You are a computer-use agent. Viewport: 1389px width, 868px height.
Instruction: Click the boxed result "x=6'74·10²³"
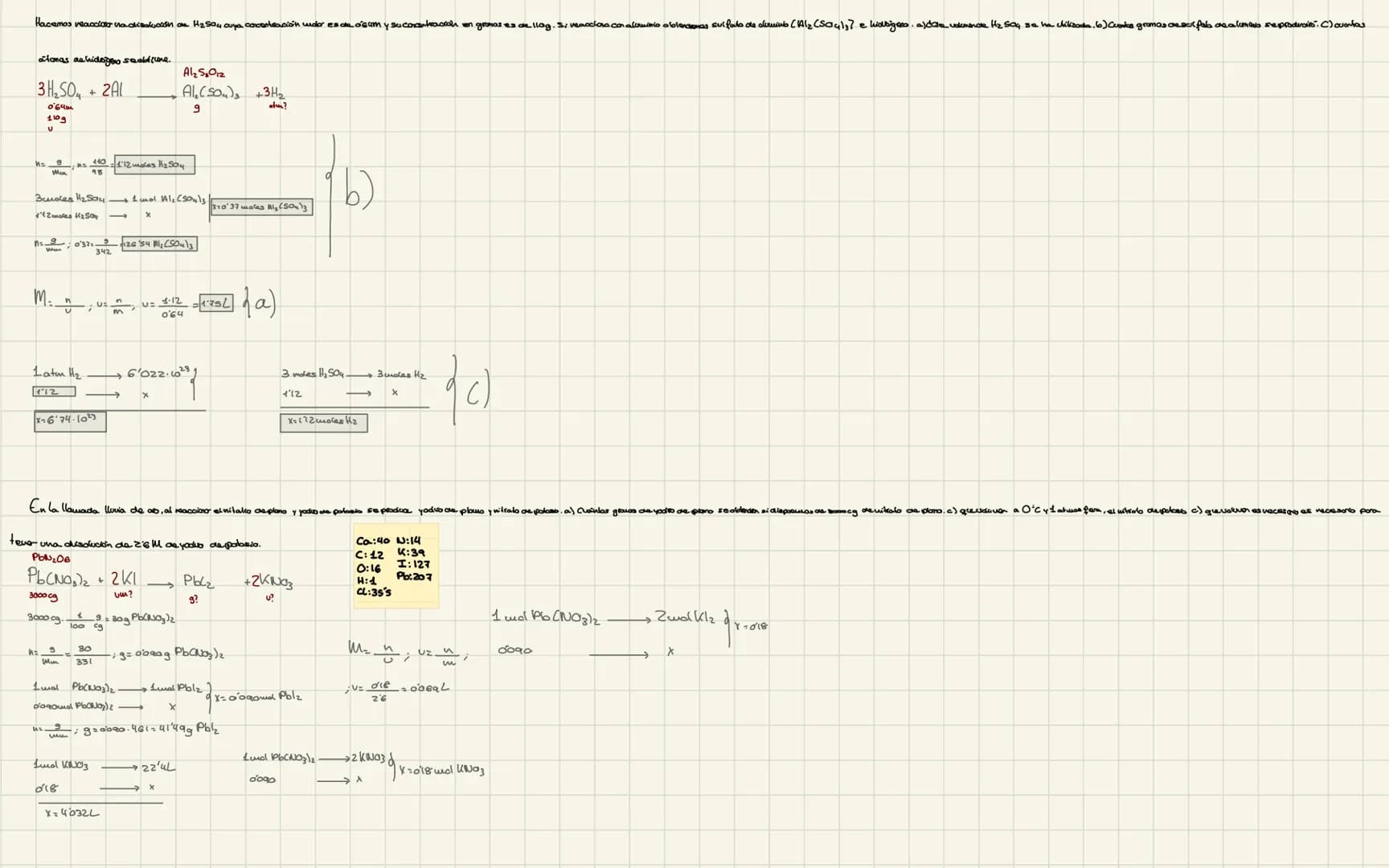(70, 421)
